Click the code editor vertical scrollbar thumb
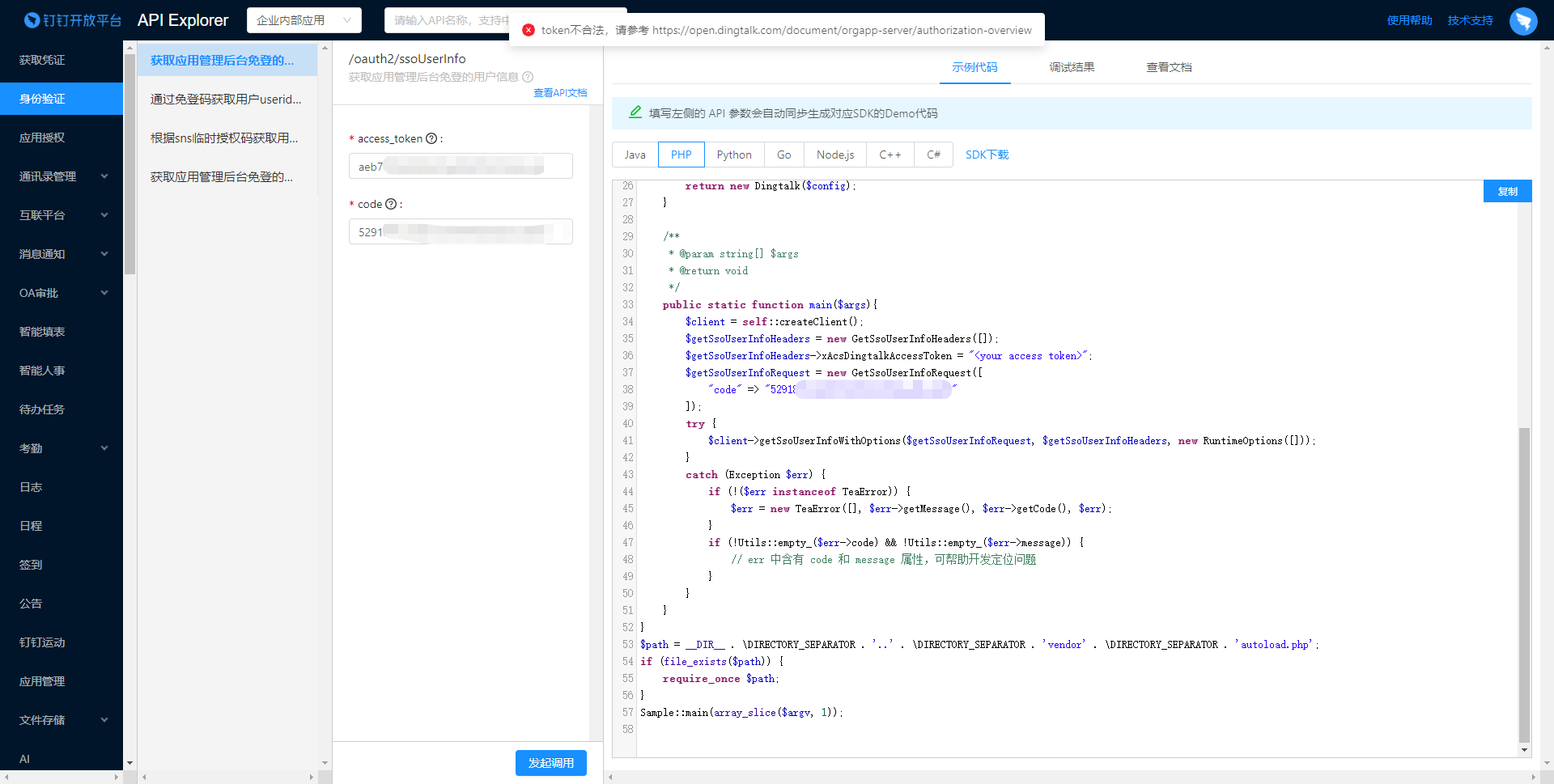Viewport: 1554px width, 784px height. click(x=1524, y=584)
